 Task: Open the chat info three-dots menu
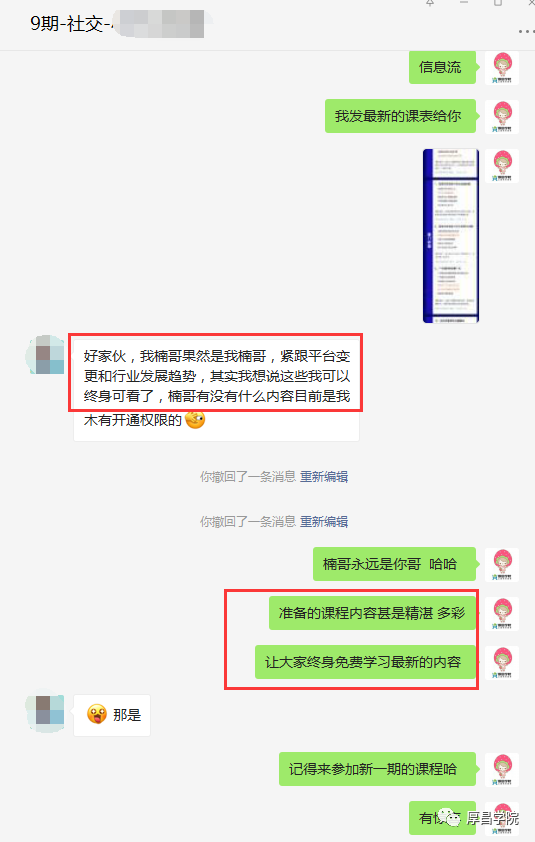point(525,32)
